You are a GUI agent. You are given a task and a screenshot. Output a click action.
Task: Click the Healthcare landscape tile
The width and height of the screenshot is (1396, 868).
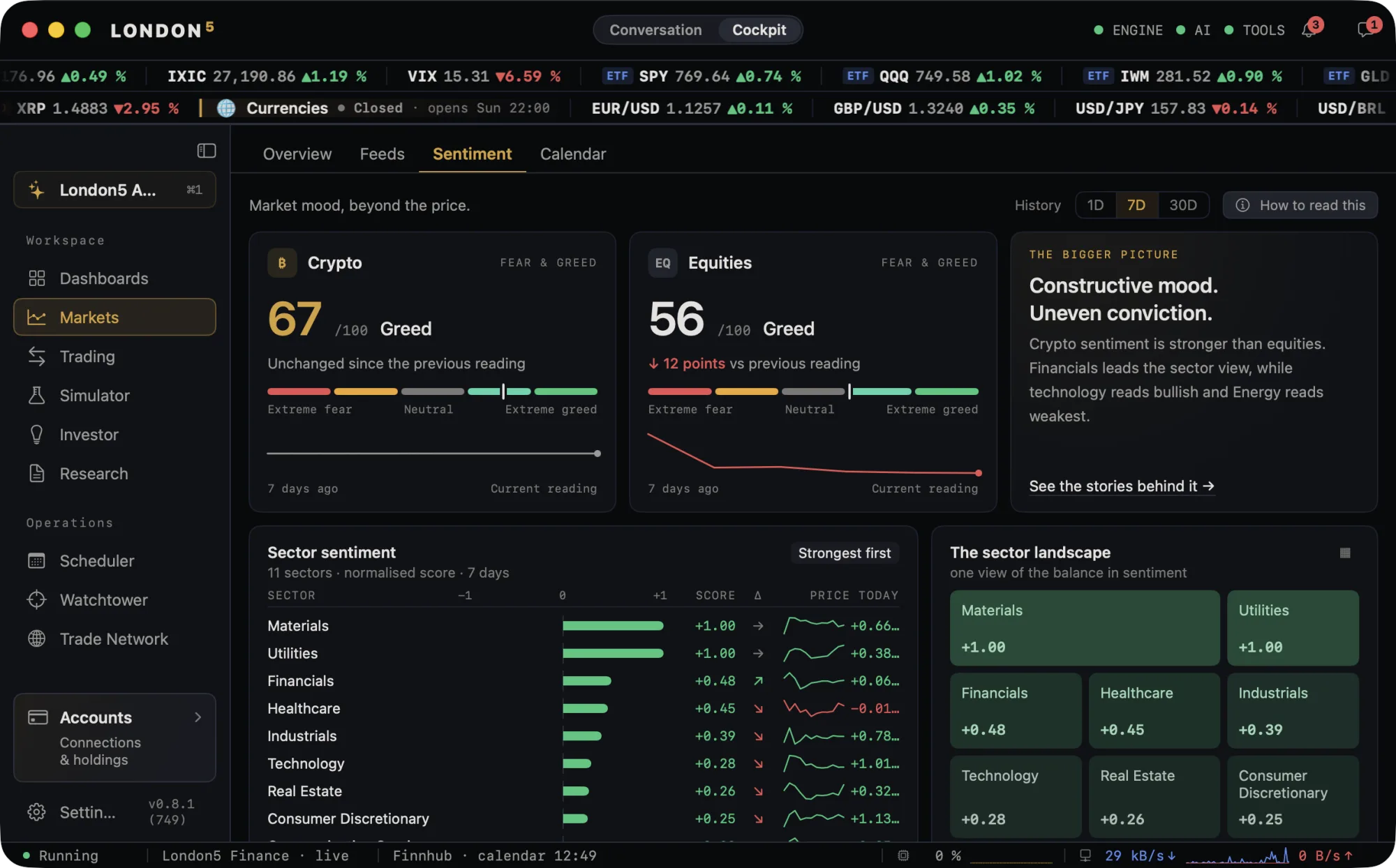click(1154, 710)
